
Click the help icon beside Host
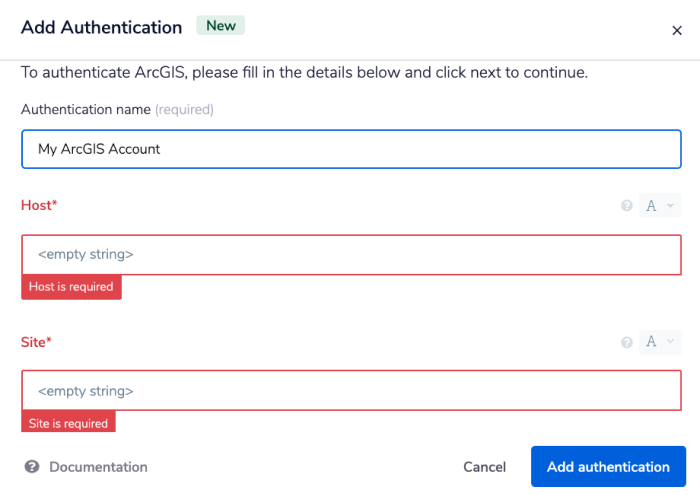coord(627,206)
